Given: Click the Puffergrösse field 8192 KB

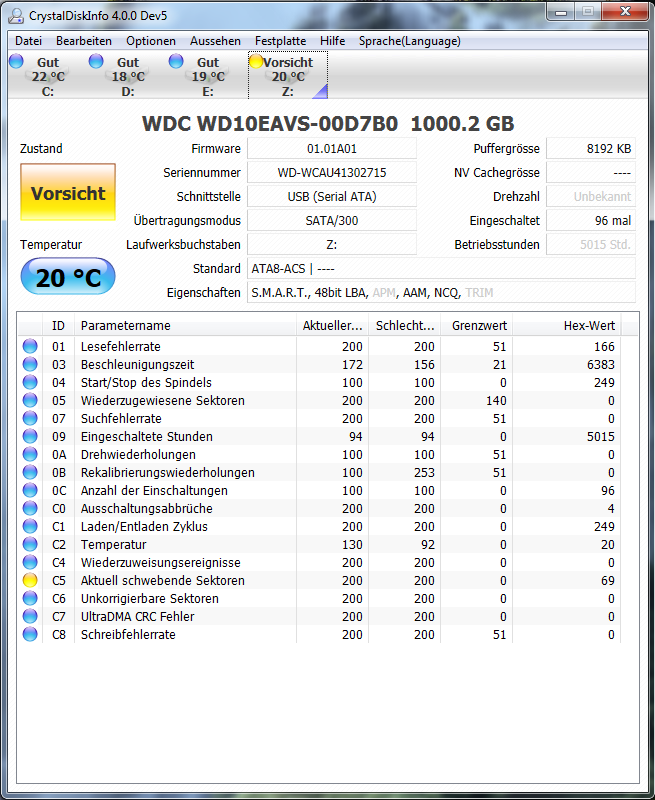Looking at the screenshot, I should coord(591,148).
